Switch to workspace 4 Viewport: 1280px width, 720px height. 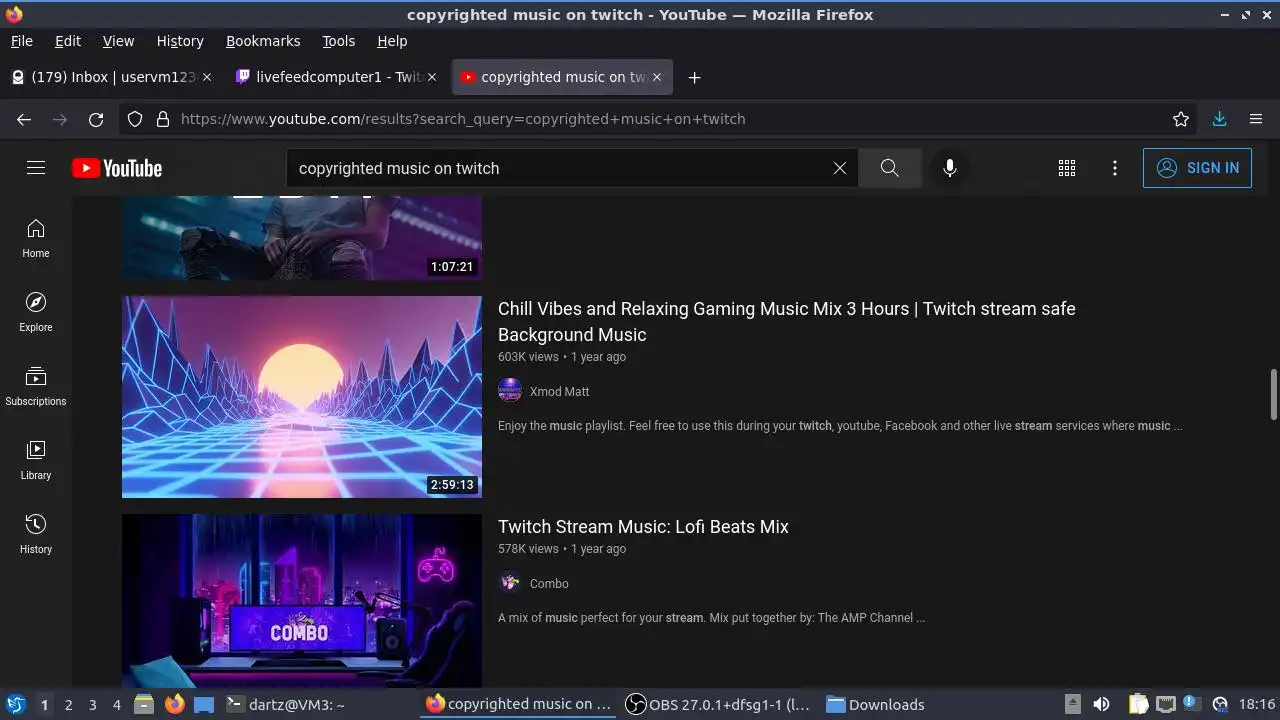coord(116,704)
